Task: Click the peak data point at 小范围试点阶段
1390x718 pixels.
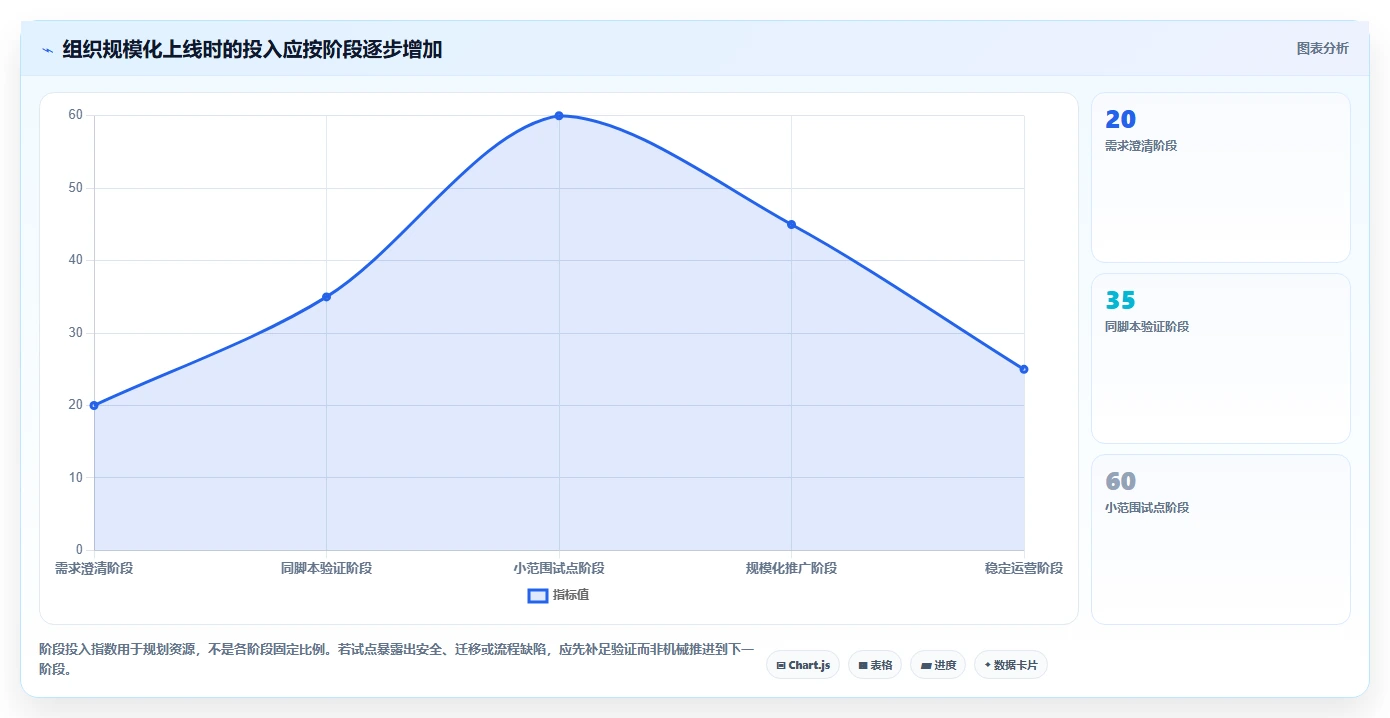Action: 559,116
